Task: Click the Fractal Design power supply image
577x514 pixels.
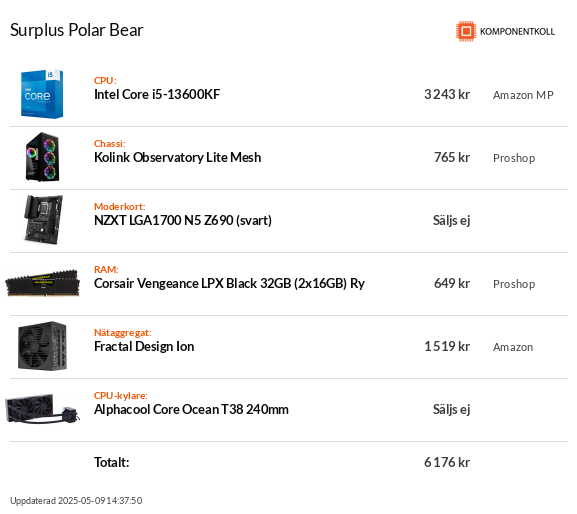Action: pyautogui.click(x=42, y=346)
